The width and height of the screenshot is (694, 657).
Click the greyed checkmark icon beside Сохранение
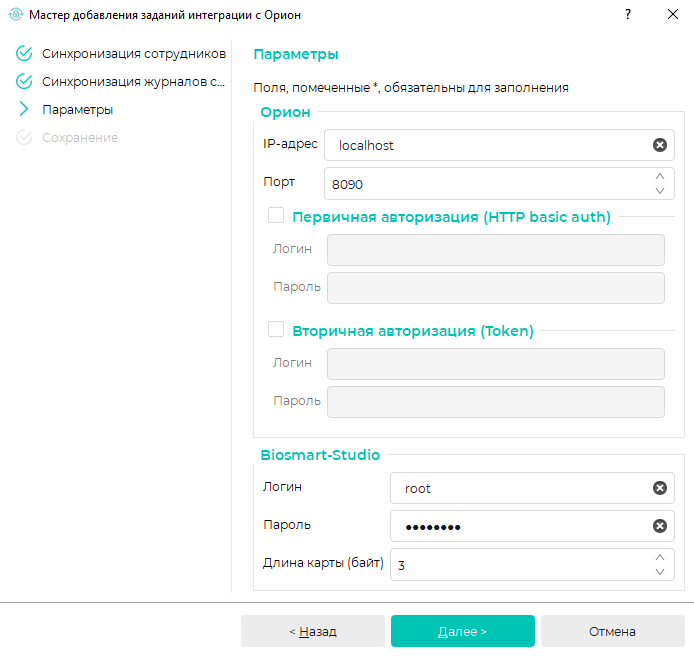[24, 138]
